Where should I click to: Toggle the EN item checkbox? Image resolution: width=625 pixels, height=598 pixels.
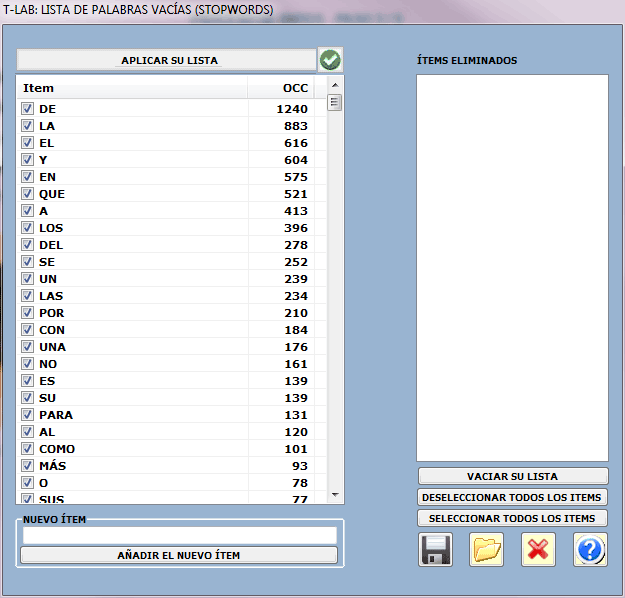[x=28, y=177]
